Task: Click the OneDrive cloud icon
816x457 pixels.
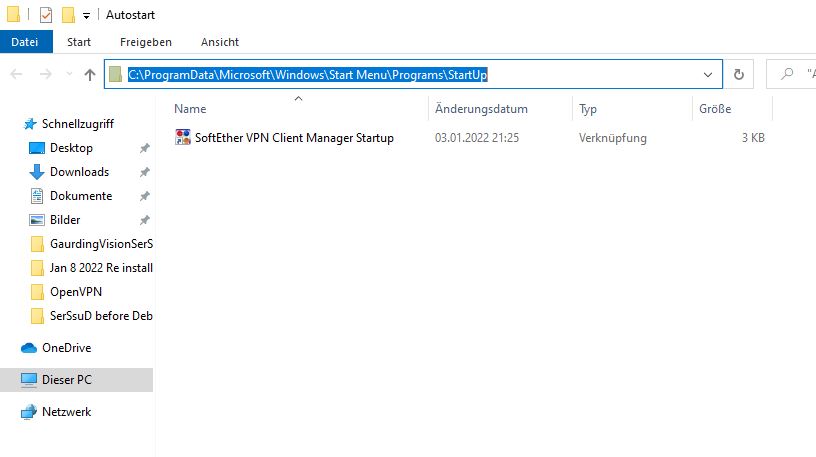Action: pos(29,348)
